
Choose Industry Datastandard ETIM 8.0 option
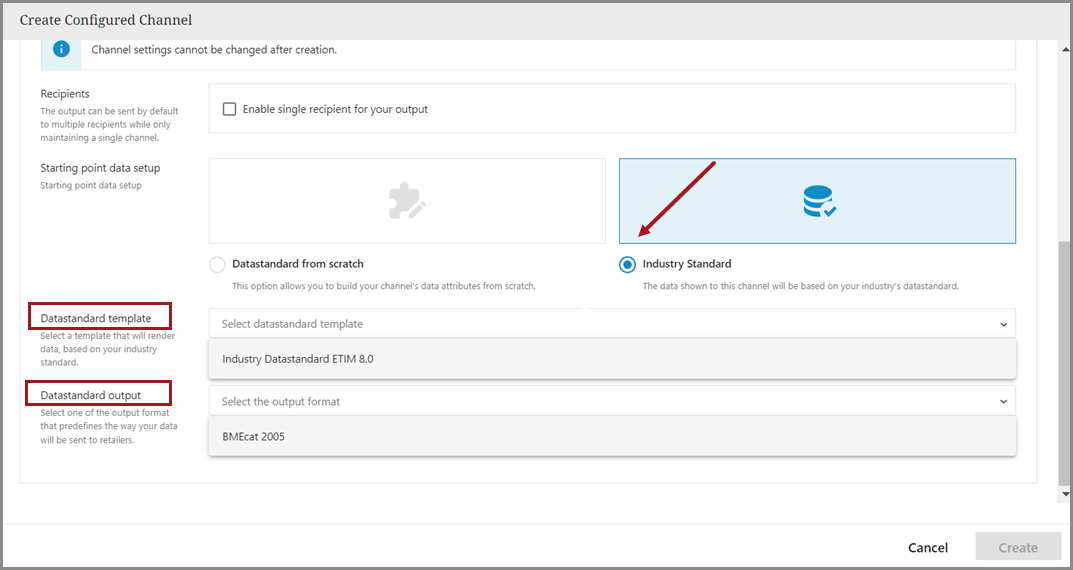pyautogui.click(x=298, y=359)
